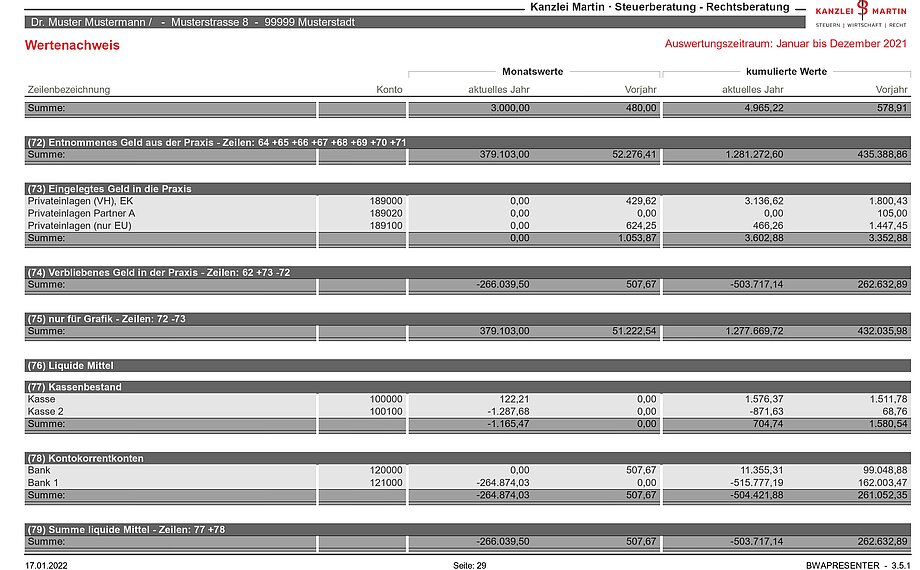Select the value 1.576,37
Viewport: 920px width, 570px height.
click(763, 399)
